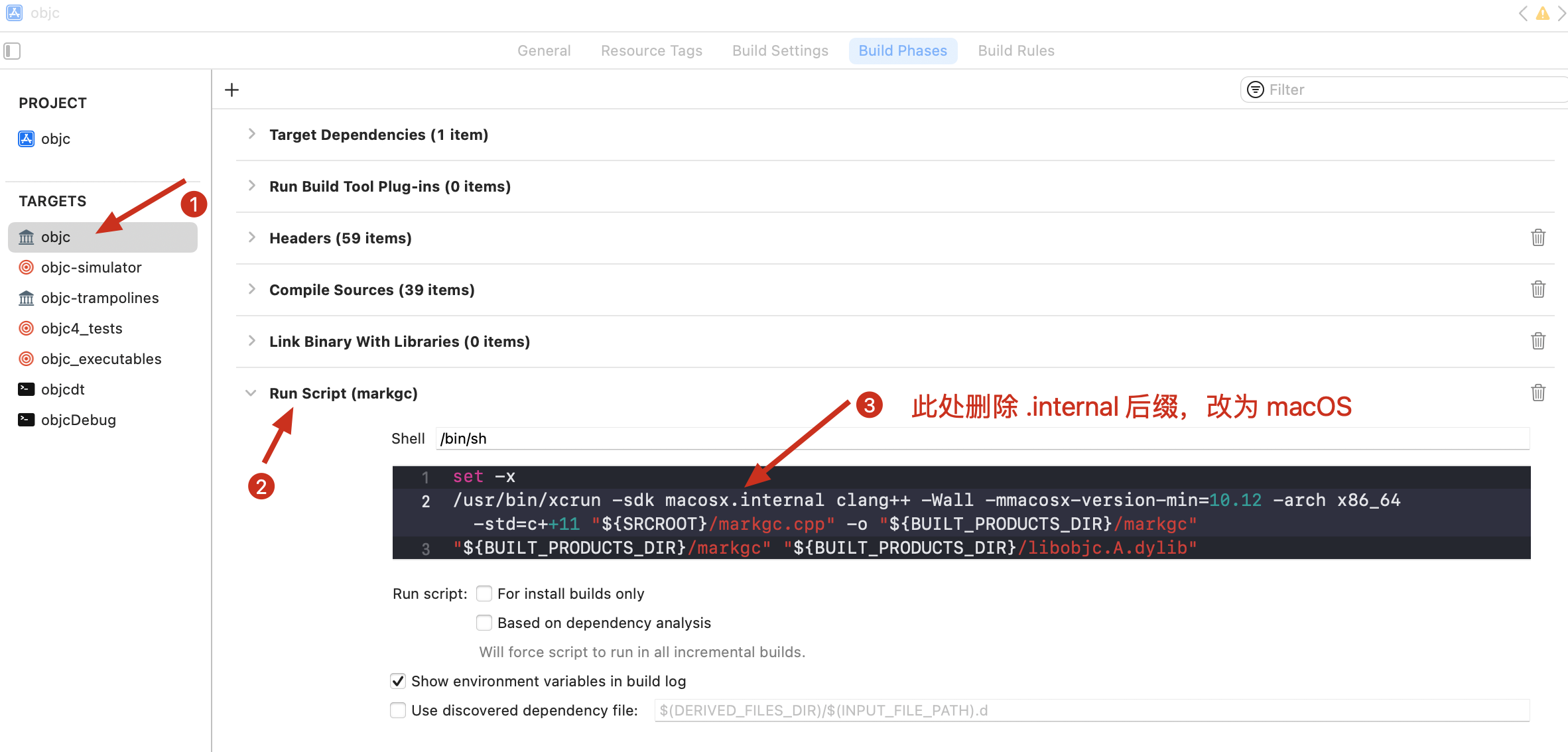Delete the Compile Sources phase with trash icon
This screenshot has height=752, width=1568.
coord(1537,289)
